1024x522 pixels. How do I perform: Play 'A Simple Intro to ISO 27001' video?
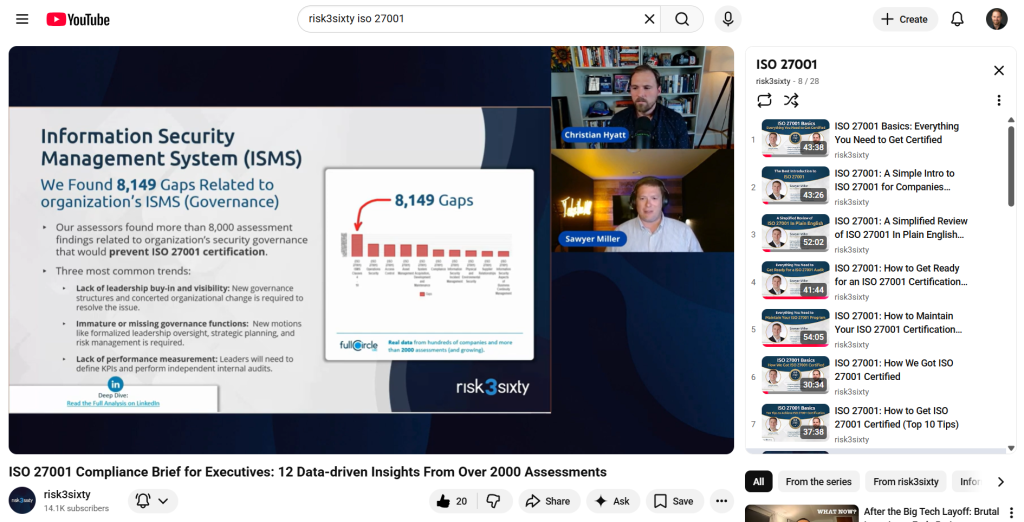tap(894, 180)
